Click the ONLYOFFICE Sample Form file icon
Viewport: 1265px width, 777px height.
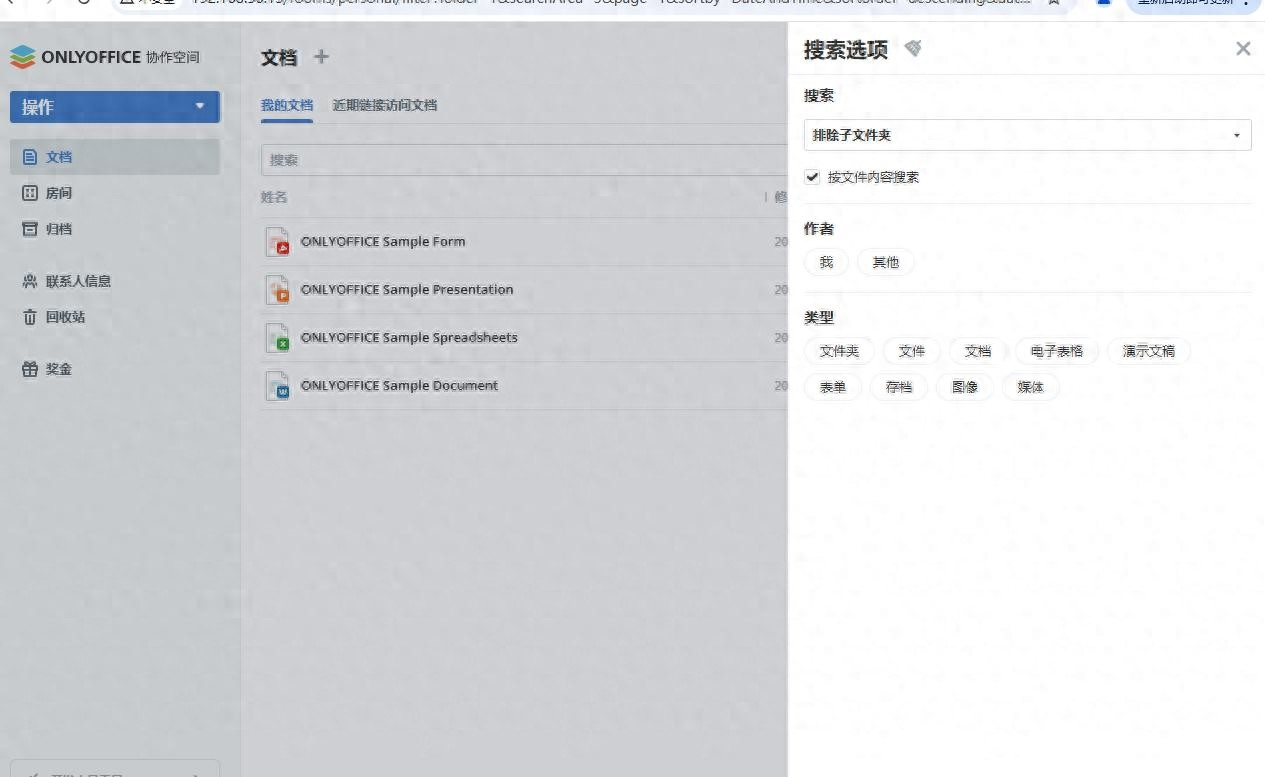tap(277, 242)
